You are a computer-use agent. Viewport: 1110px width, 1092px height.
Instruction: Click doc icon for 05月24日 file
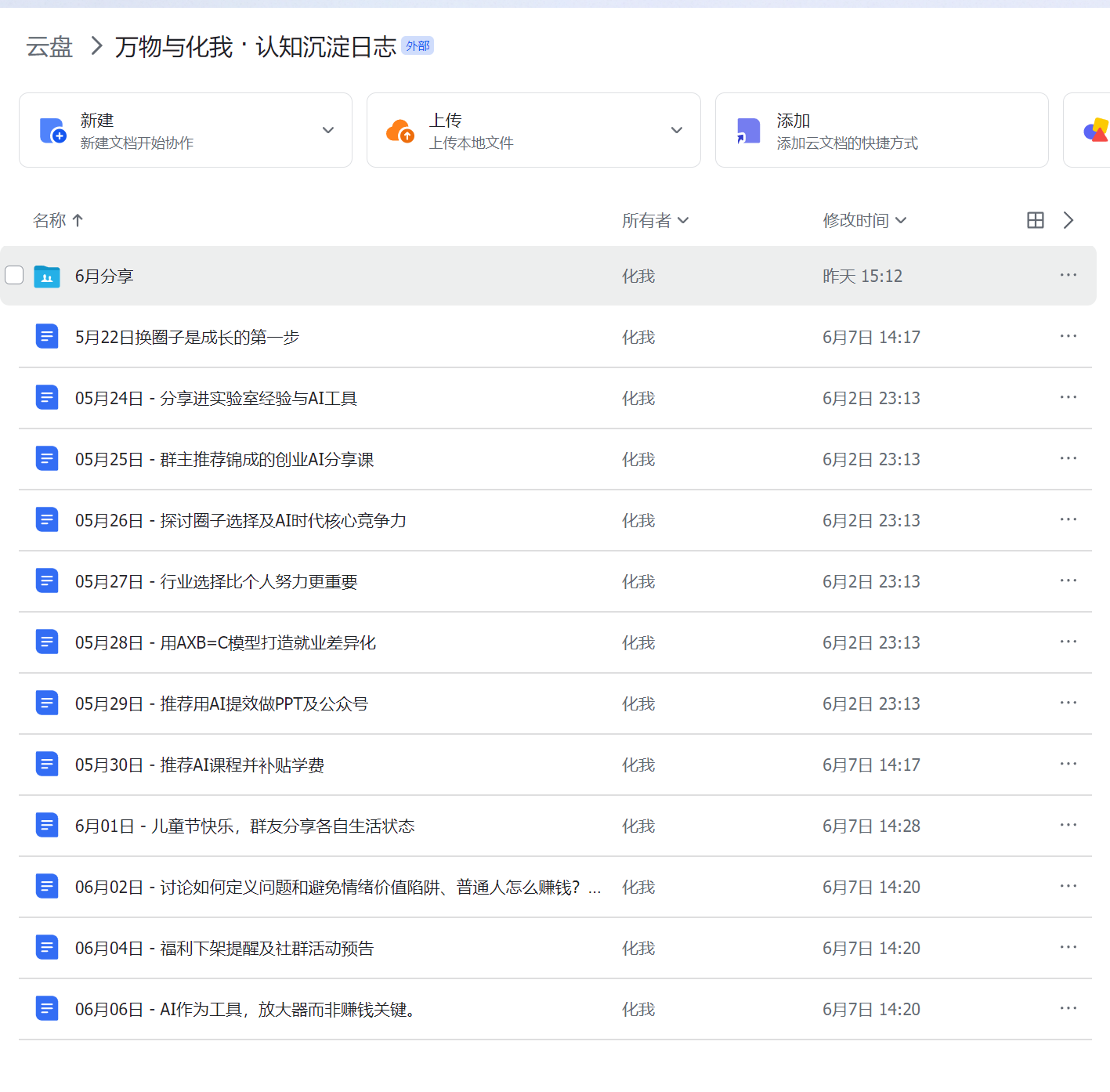coord(47,398)
